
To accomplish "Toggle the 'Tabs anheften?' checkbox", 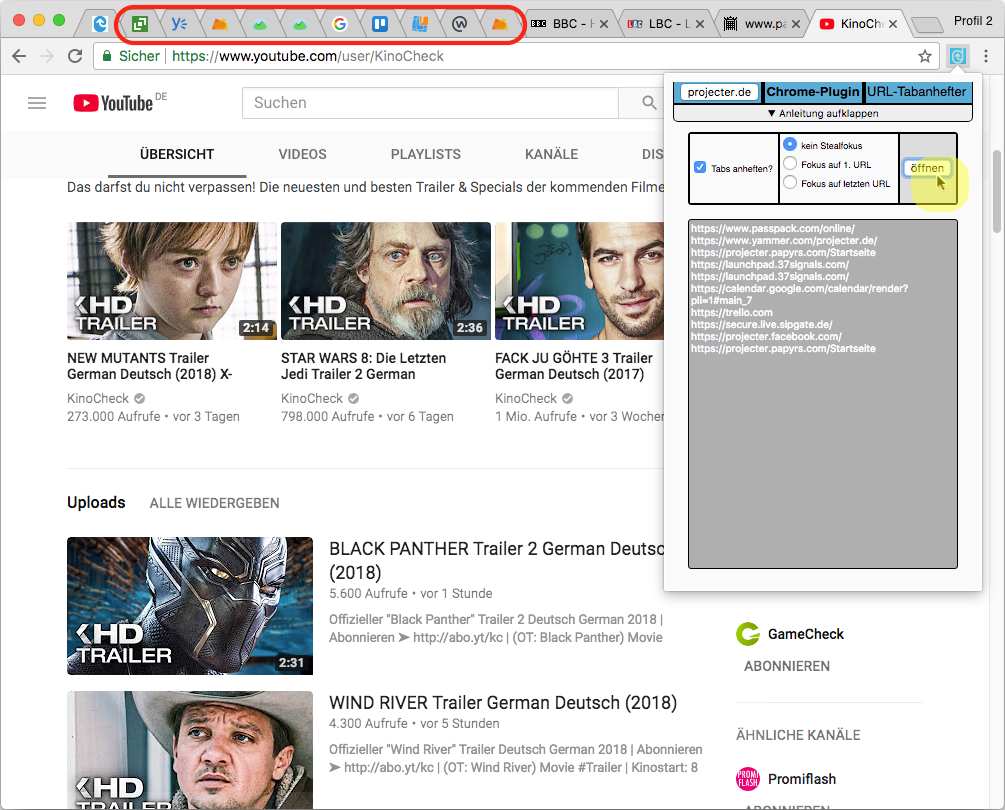I will pos(700,168).
